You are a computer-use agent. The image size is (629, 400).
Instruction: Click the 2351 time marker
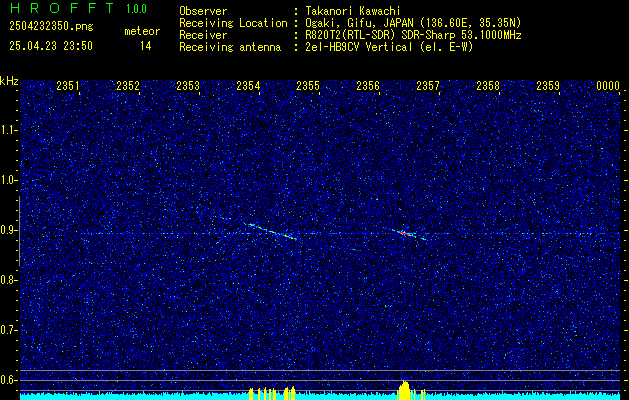pos(68,85)
